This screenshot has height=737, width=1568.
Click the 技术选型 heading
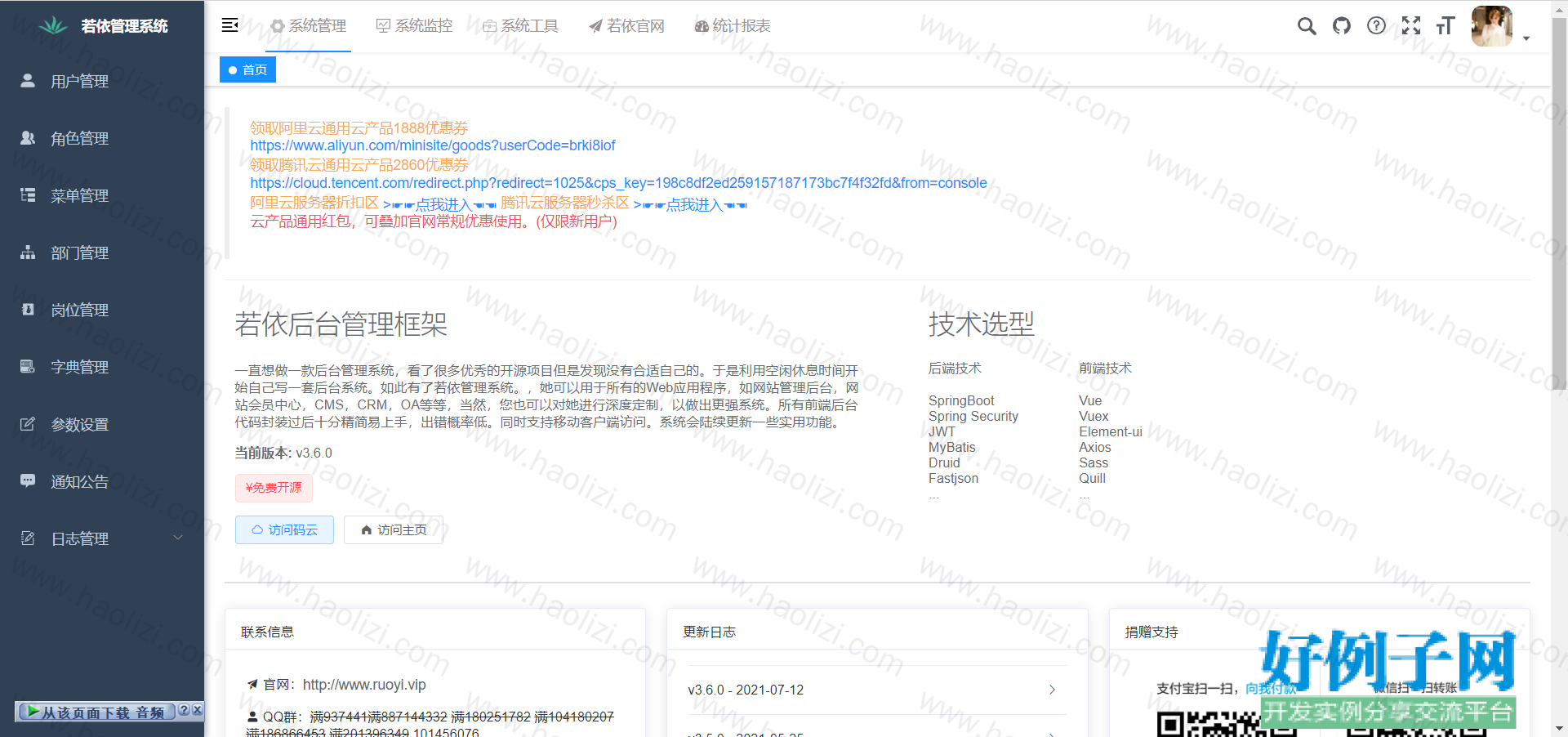tap(982, 324)
